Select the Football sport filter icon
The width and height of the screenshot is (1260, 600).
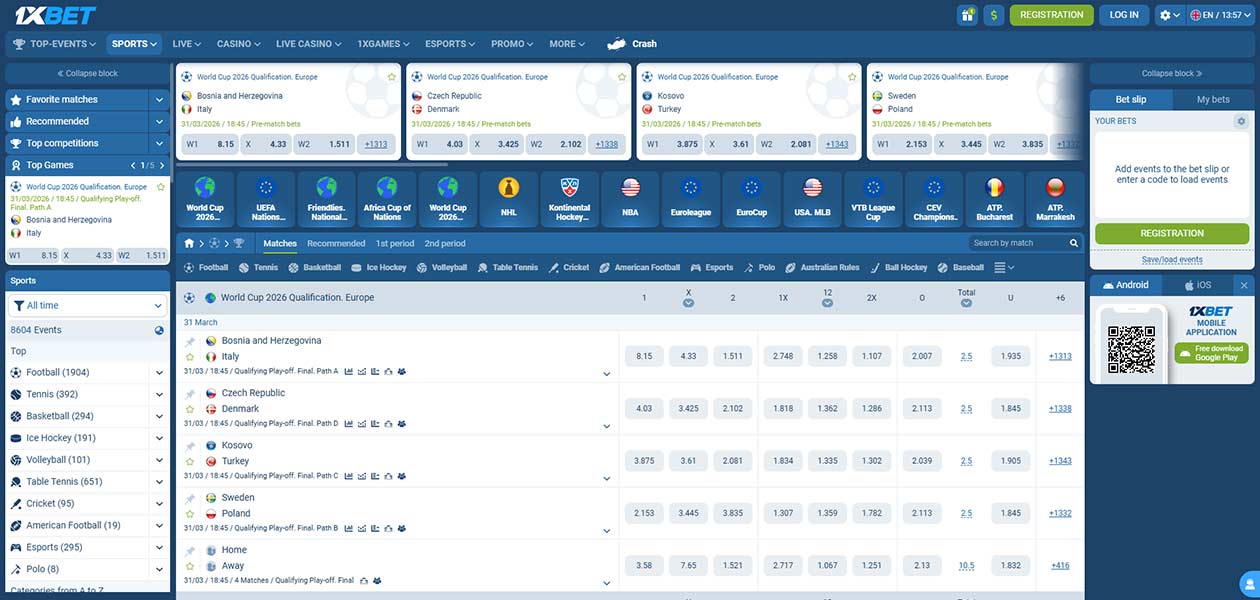187,267
